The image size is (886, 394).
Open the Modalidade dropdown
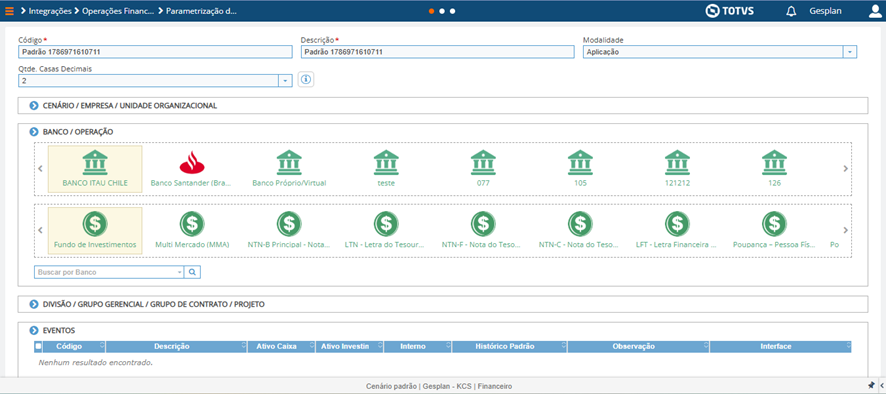point(850,51)
